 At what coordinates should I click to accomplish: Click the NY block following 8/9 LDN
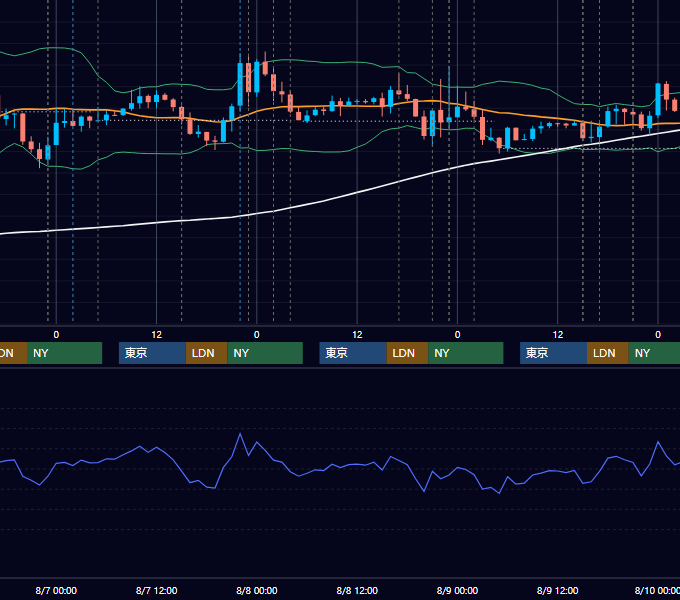point(654,353)
